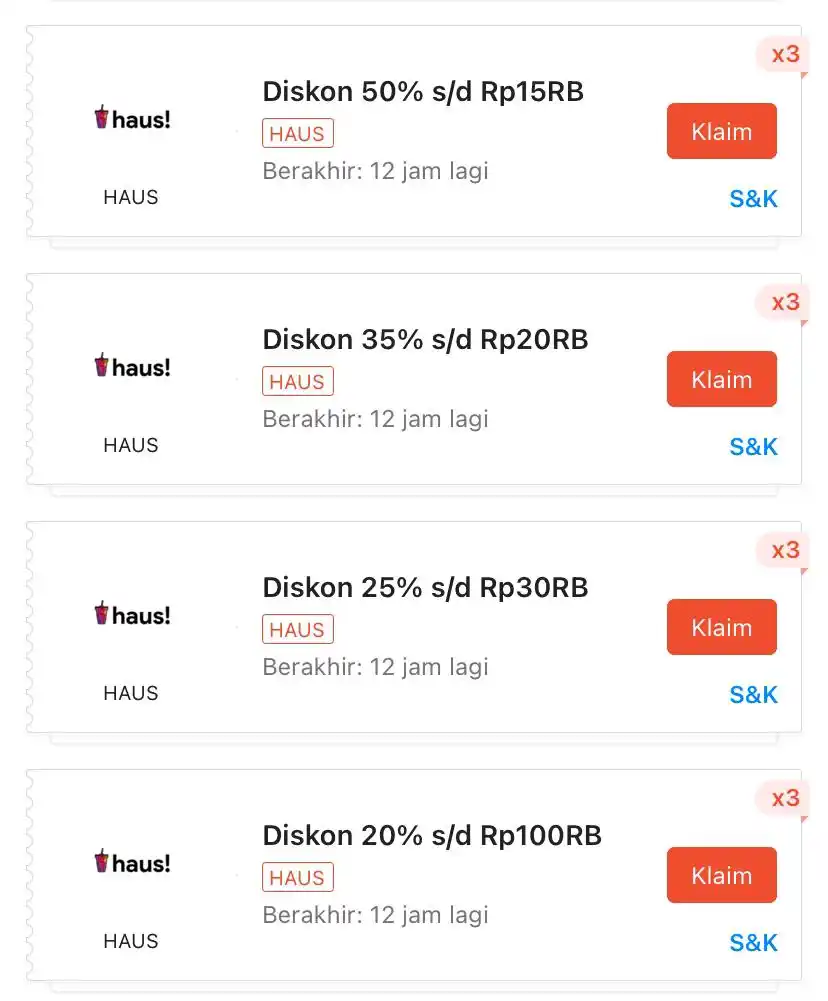Screen dimensions: 828x1001
Task: Open S&K for 20% discount voucher
Action: (753, 942)
